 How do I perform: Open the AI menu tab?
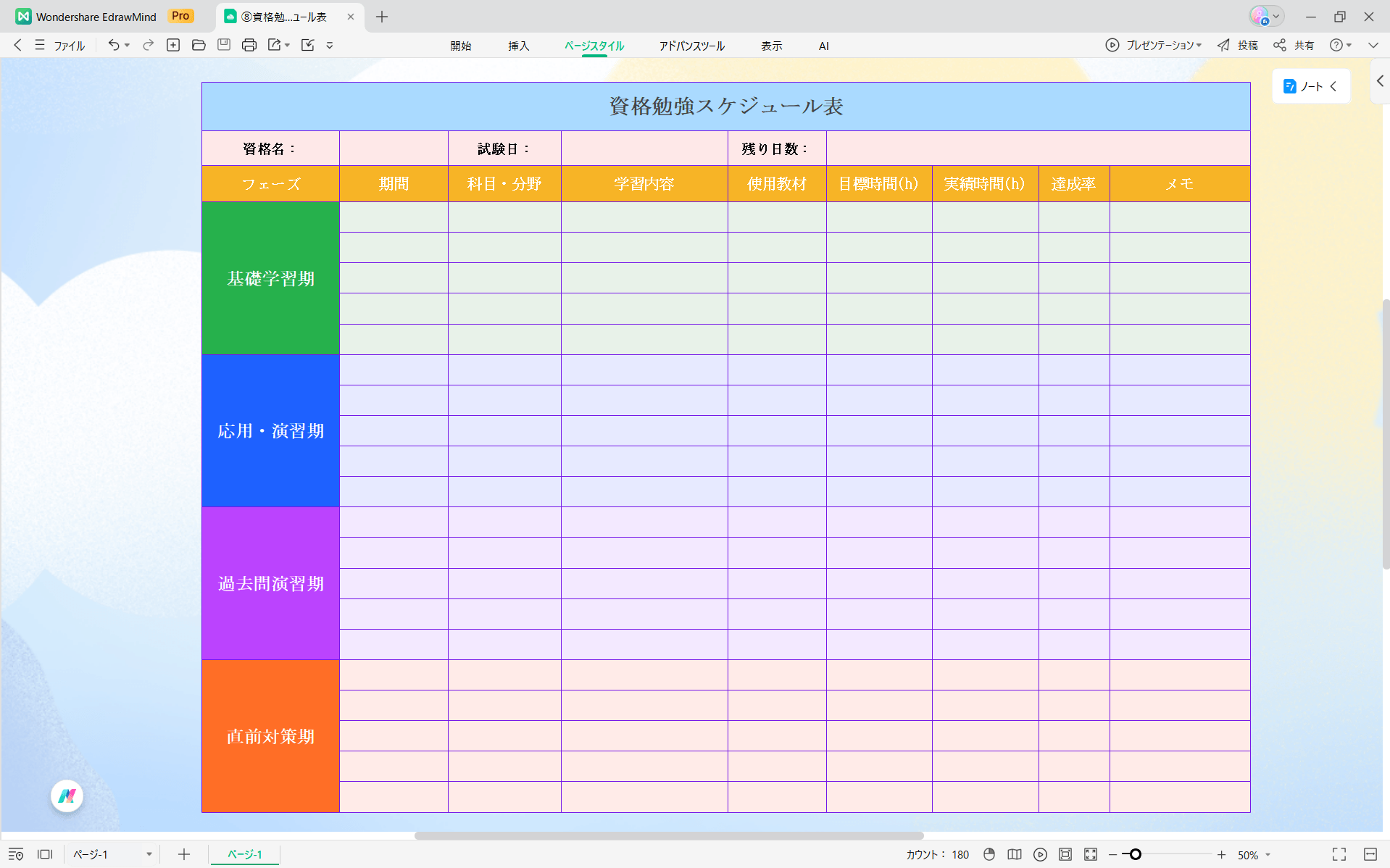pos(823,45)
